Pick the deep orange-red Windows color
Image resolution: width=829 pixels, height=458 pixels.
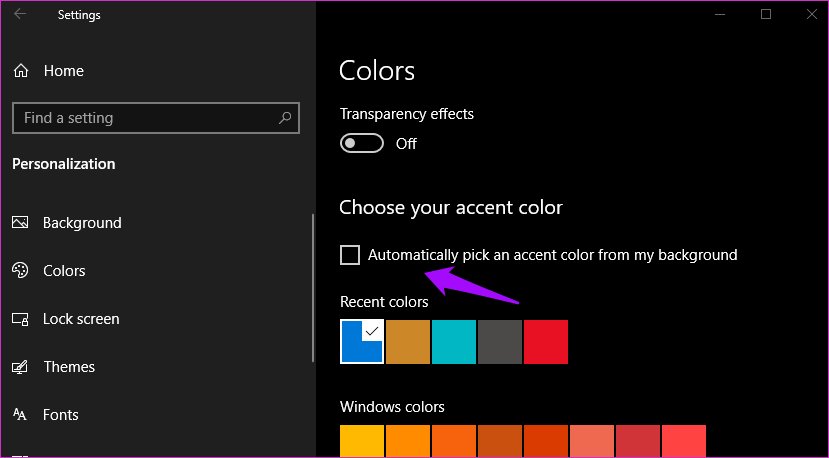point(546,441)
